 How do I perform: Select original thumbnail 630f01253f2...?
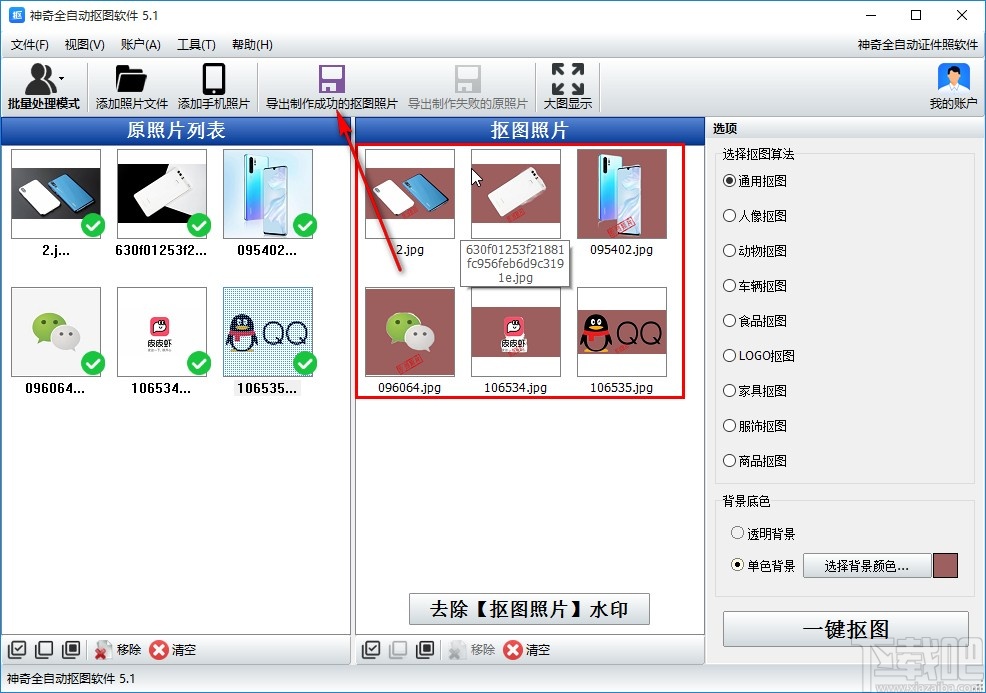[x=162, y=194]
